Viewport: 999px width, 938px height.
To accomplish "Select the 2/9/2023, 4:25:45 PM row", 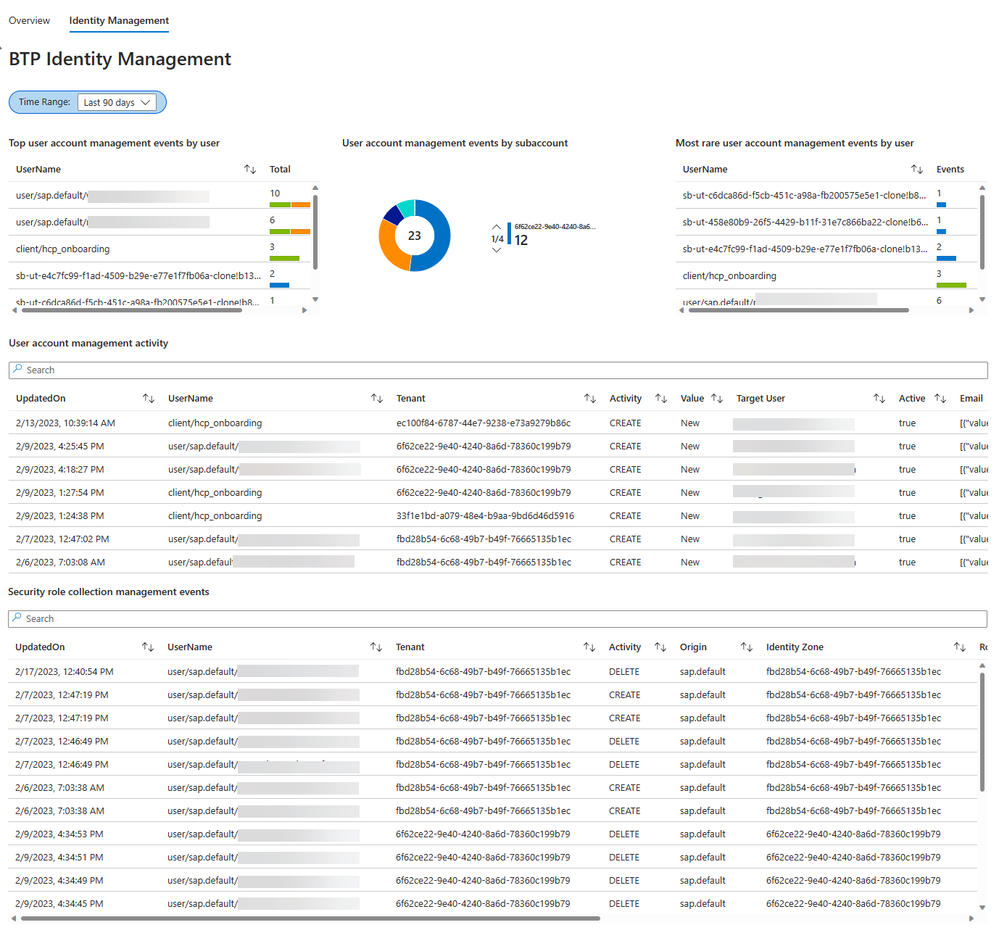I will tap(498, 446).
